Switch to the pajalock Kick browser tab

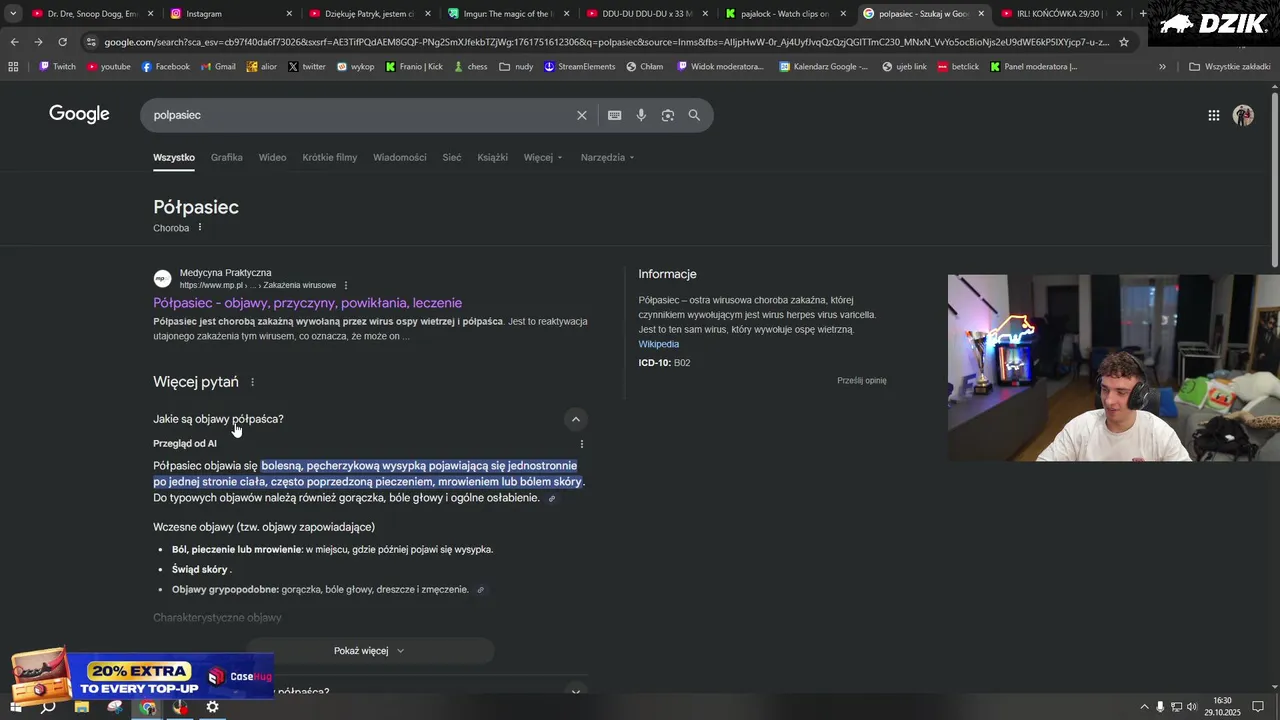coord(785,14)
